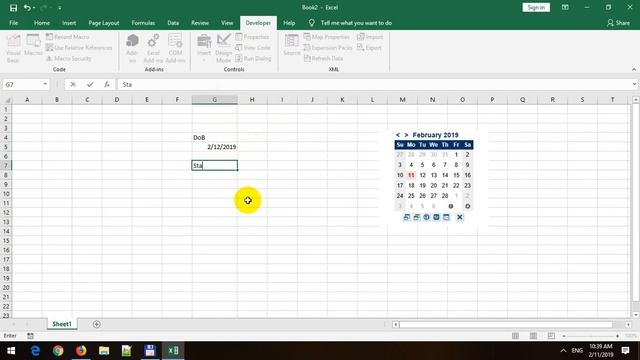Launch Firefox from the taskbar
640x360 pixels.
81,351
